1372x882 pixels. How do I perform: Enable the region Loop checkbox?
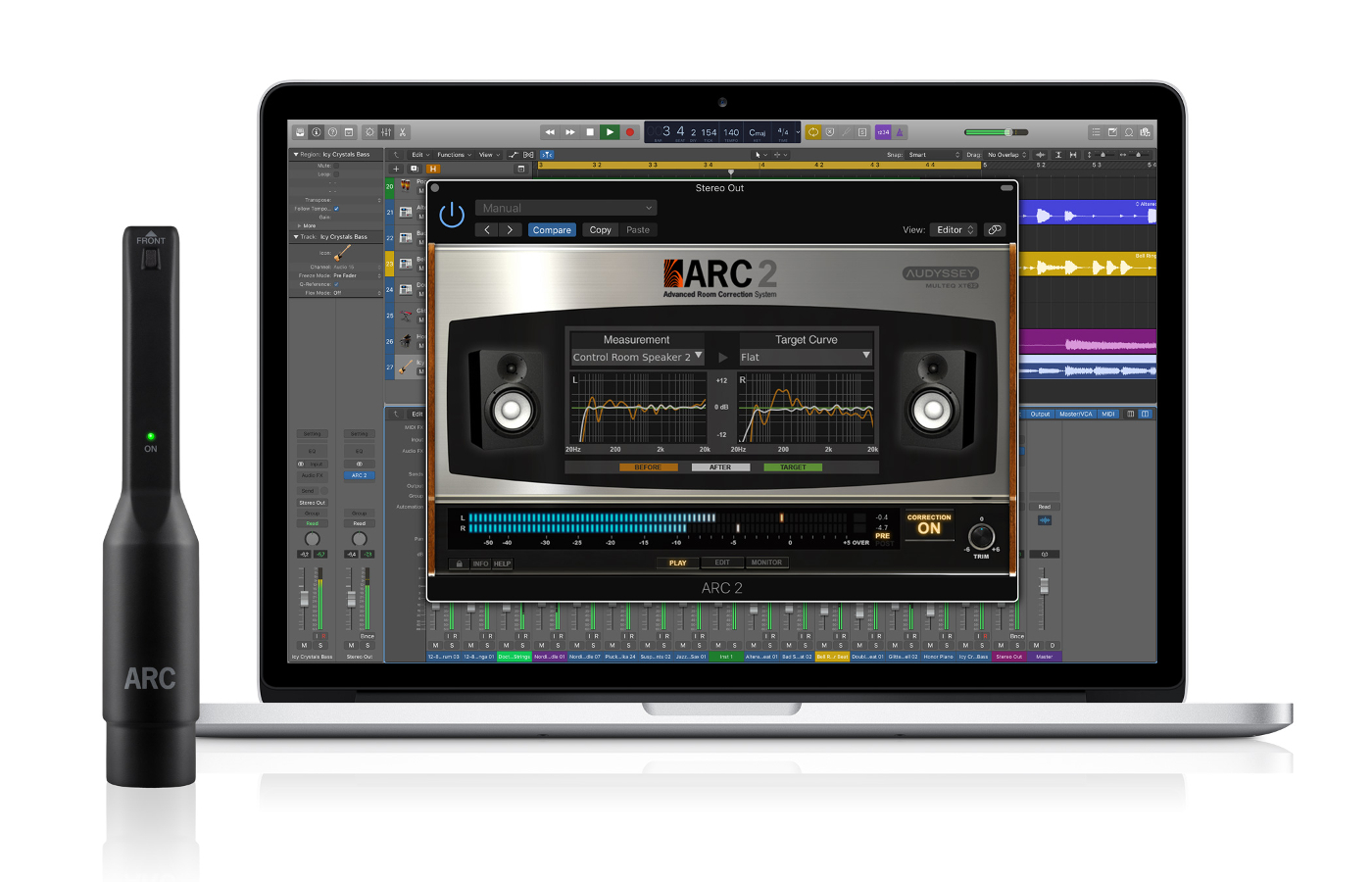click(x=336, y=174)
